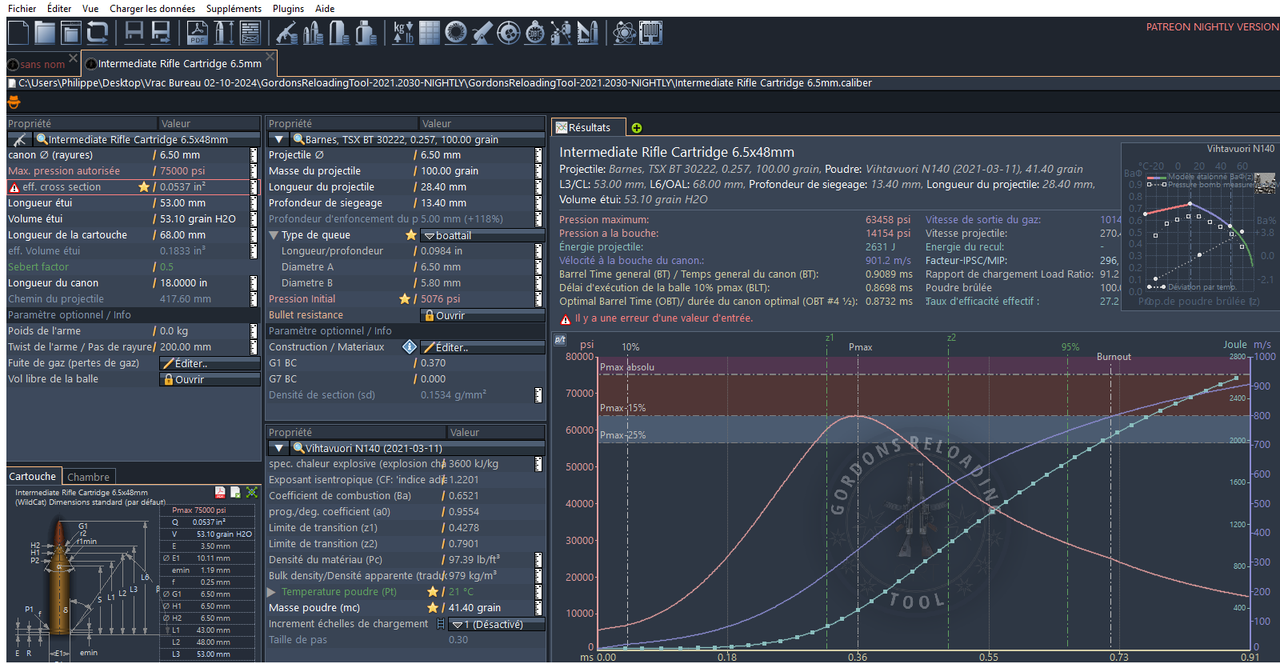Click the orange hat icon under the file path
The height and width of the screenshot is (664, 1280).
tap(14, 101)
